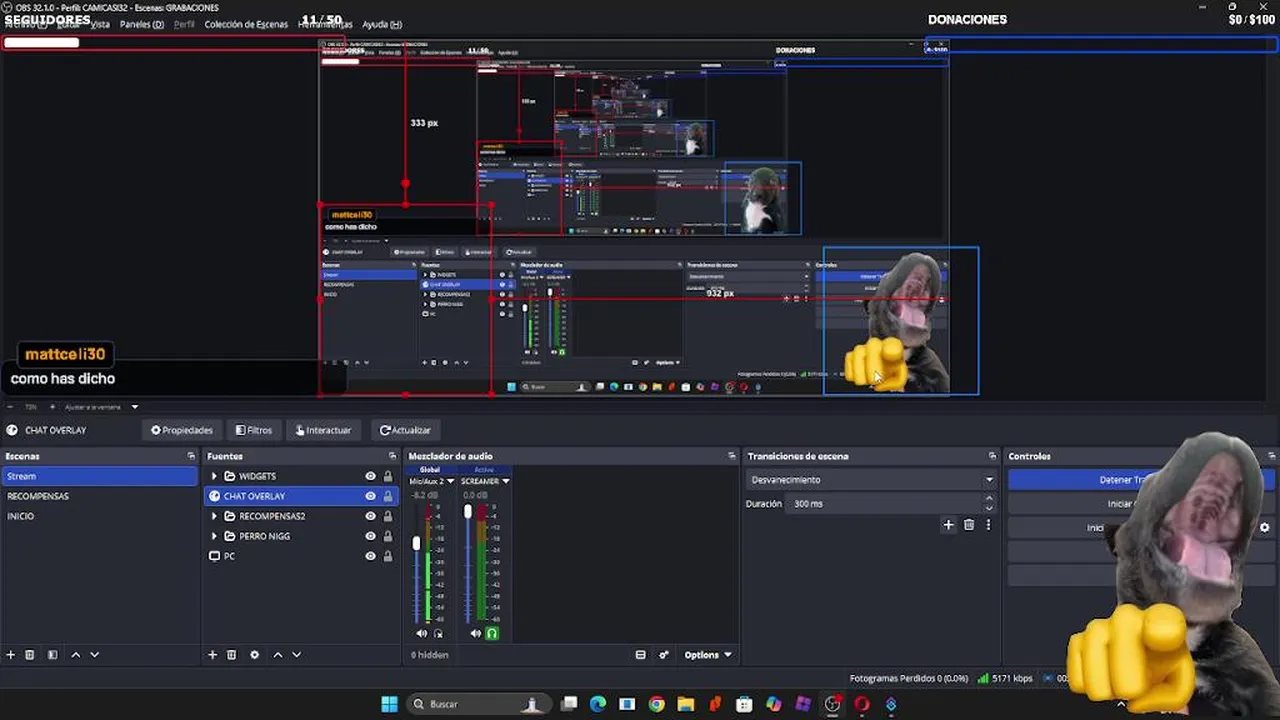
Task: Open scene filters icon in Escenas toolbar
Action: (52, 655)
